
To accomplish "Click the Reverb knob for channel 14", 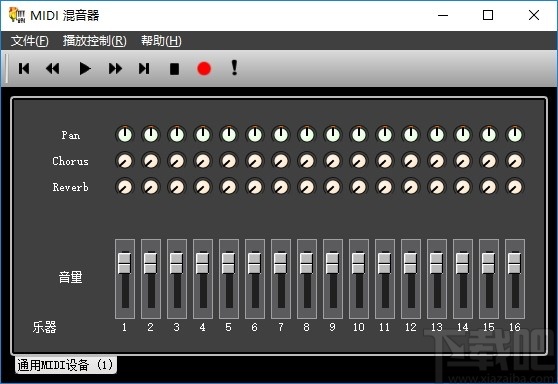I will click(x=463, y=187).
